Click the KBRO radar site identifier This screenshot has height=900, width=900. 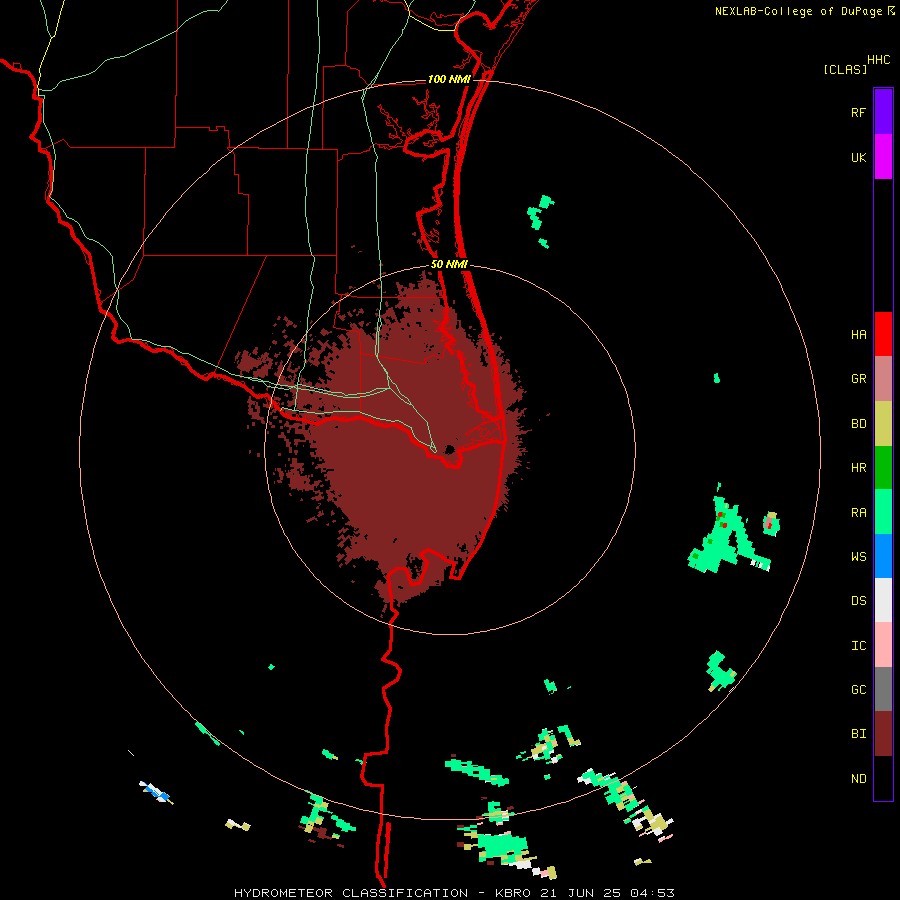coord(513,893)
